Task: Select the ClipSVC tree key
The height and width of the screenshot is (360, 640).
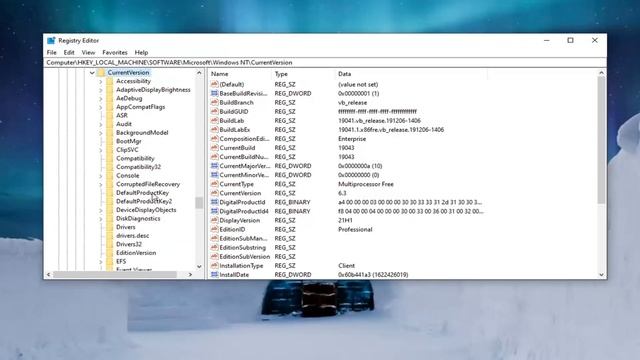Action: click(127, 150)
